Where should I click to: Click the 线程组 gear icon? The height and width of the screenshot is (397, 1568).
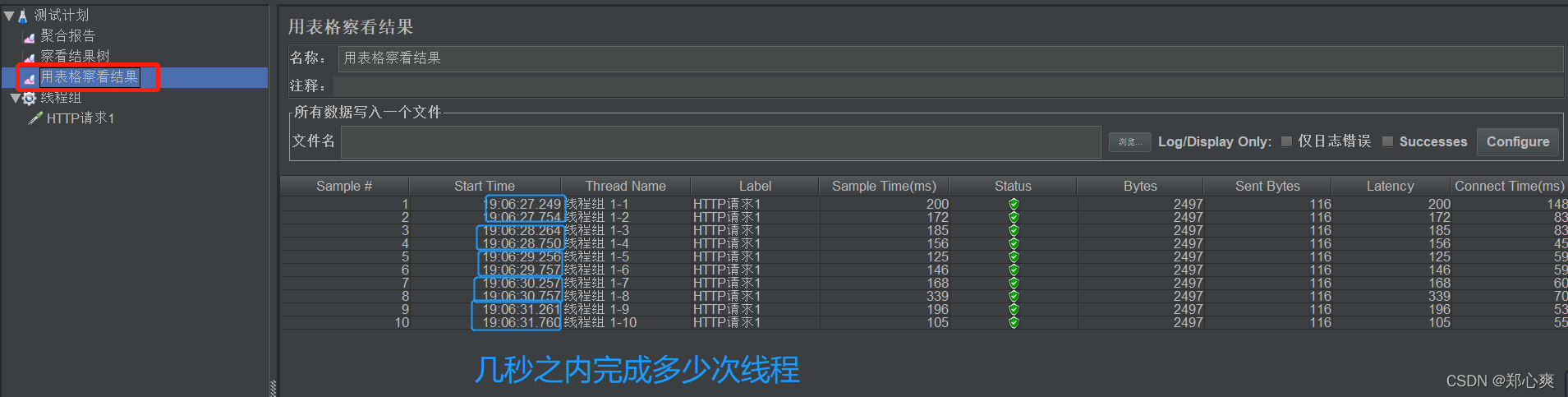click(x=30, y=99)
